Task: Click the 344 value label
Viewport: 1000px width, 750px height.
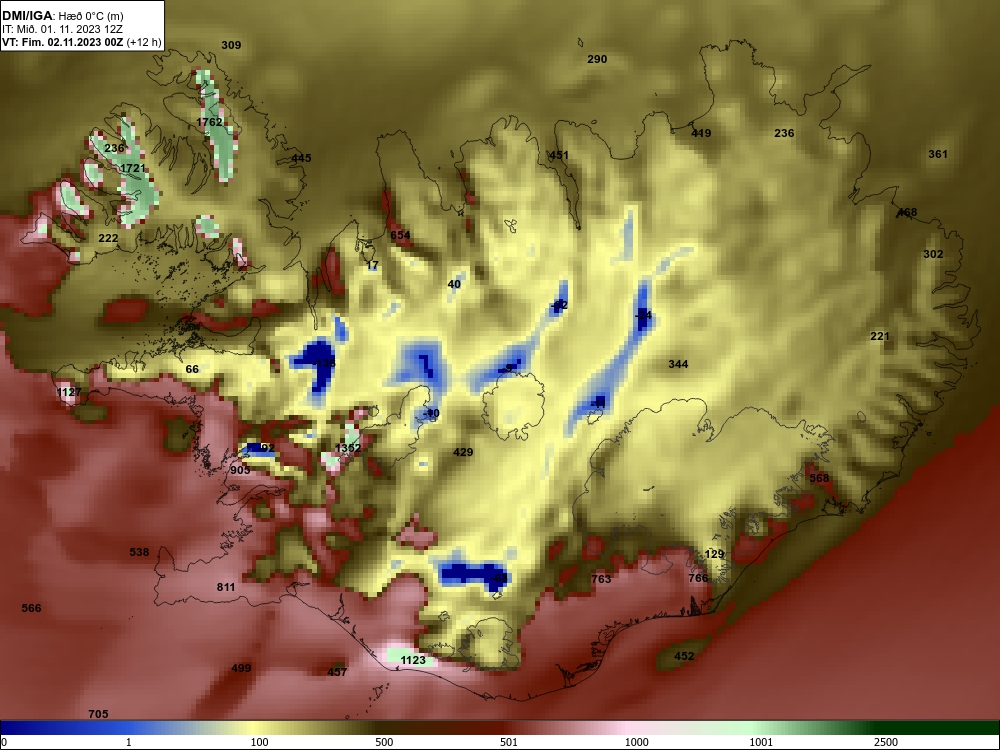Action: click(678, 364)
